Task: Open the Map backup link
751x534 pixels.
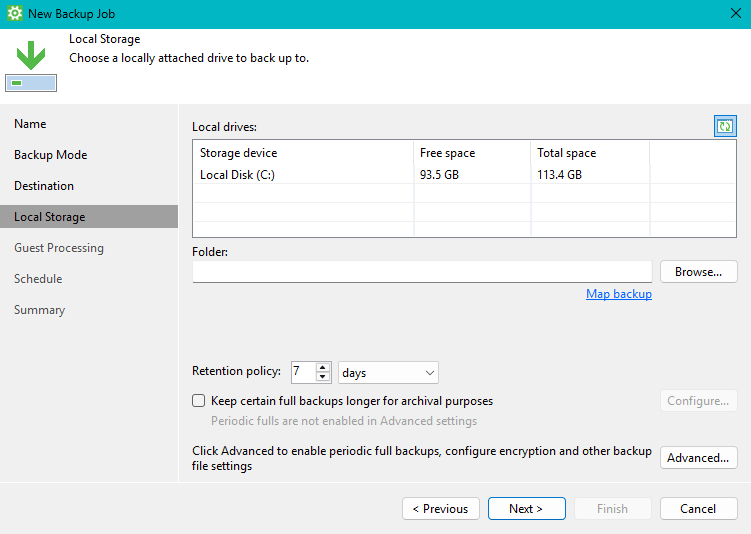Action: pos(618,294)
